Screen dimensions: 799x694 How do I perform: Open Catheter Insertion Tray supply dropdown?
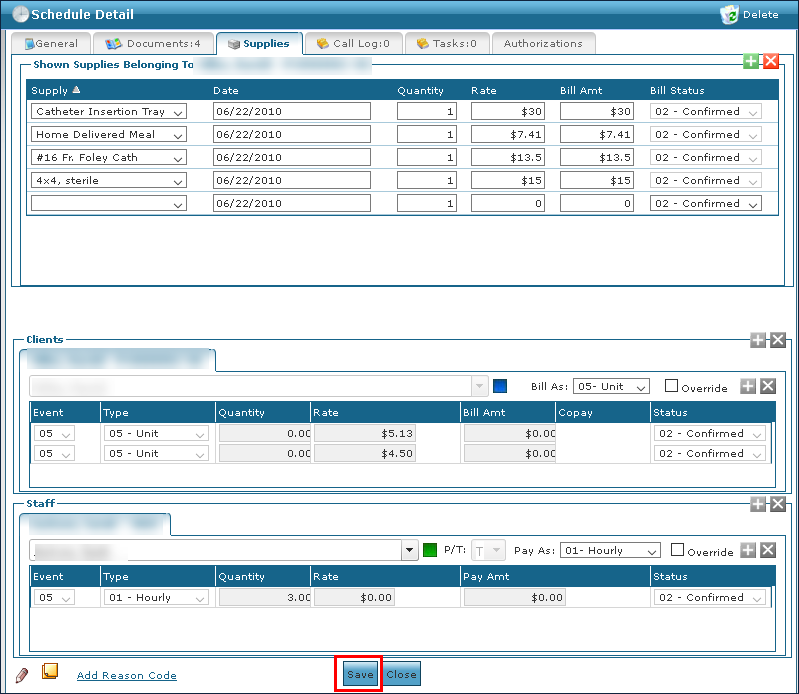click(109, 112)
